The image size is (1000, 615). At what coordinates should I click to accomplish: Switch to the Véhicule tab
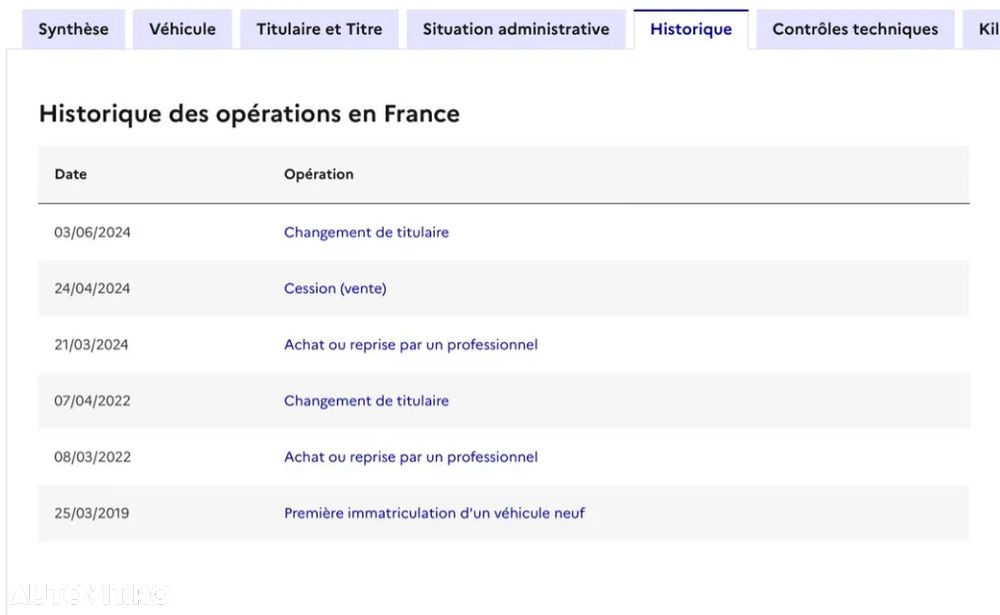pos(182,29)
